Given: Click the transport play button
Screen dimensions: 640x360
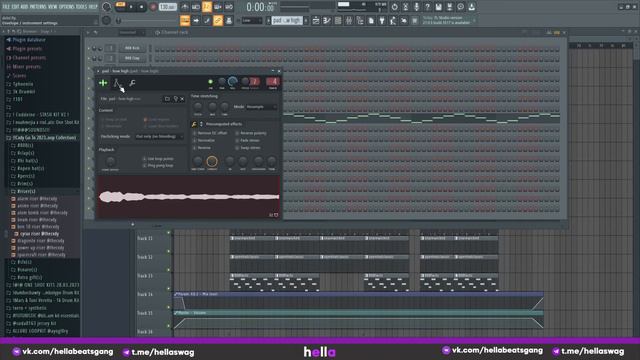Looking at the screenshot, I should [x=131, y=7].
